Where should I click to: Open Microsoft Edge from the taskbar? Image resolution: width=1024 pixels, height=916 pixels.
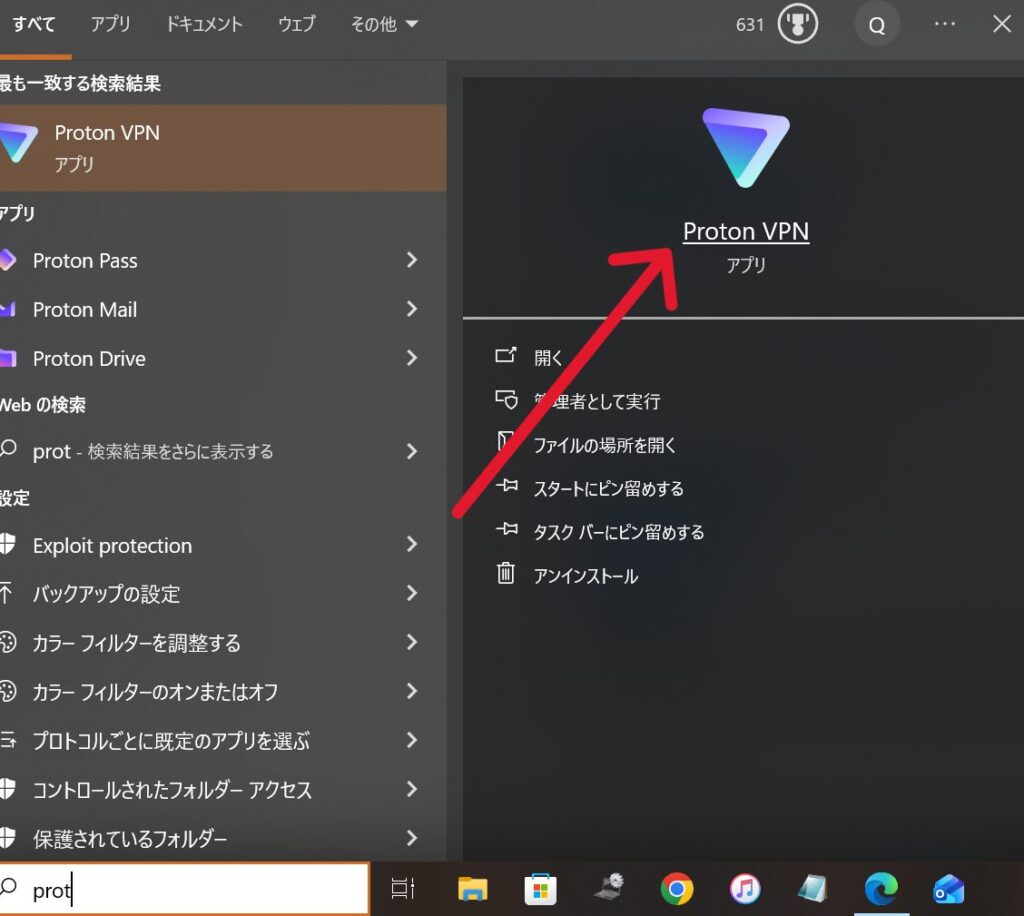click(x=881, y=888)
